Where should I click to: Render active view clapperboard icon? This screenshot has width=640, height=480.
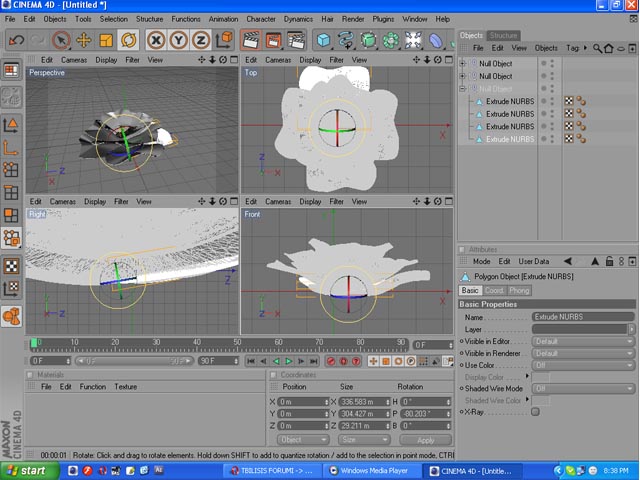point(251,40)
